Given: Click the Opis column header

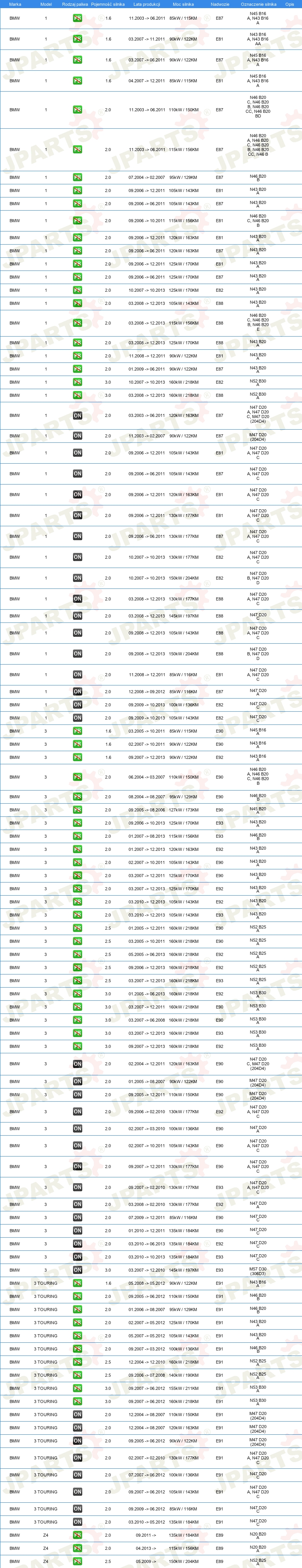Looking at the screenshot, I should click(290, 4).
